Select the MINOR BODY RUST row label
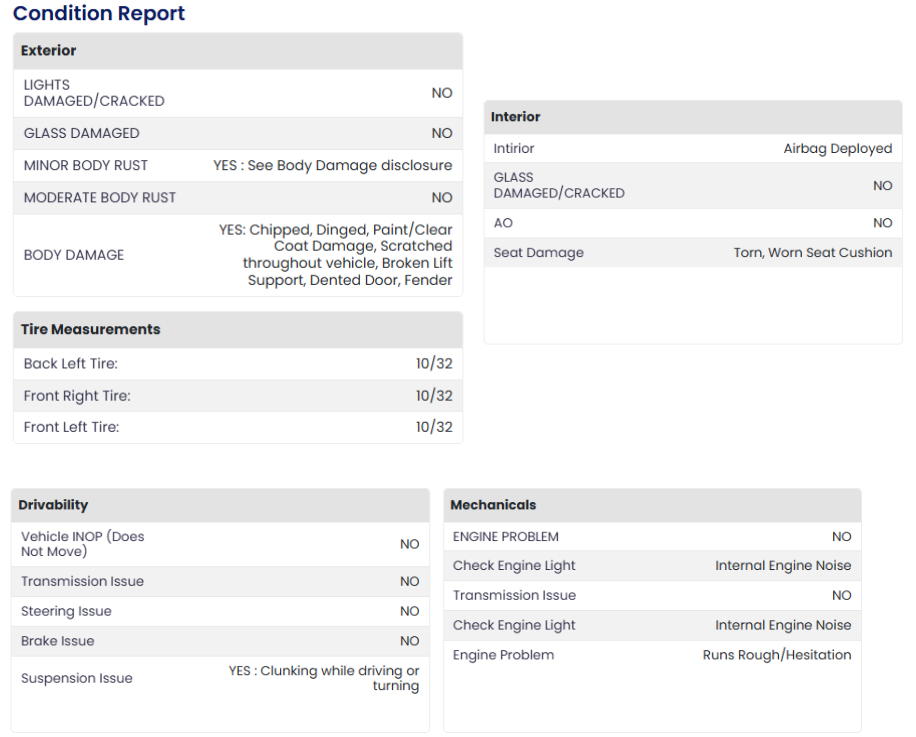The width and height of the screenshot is (916, 737). [86, 165]
